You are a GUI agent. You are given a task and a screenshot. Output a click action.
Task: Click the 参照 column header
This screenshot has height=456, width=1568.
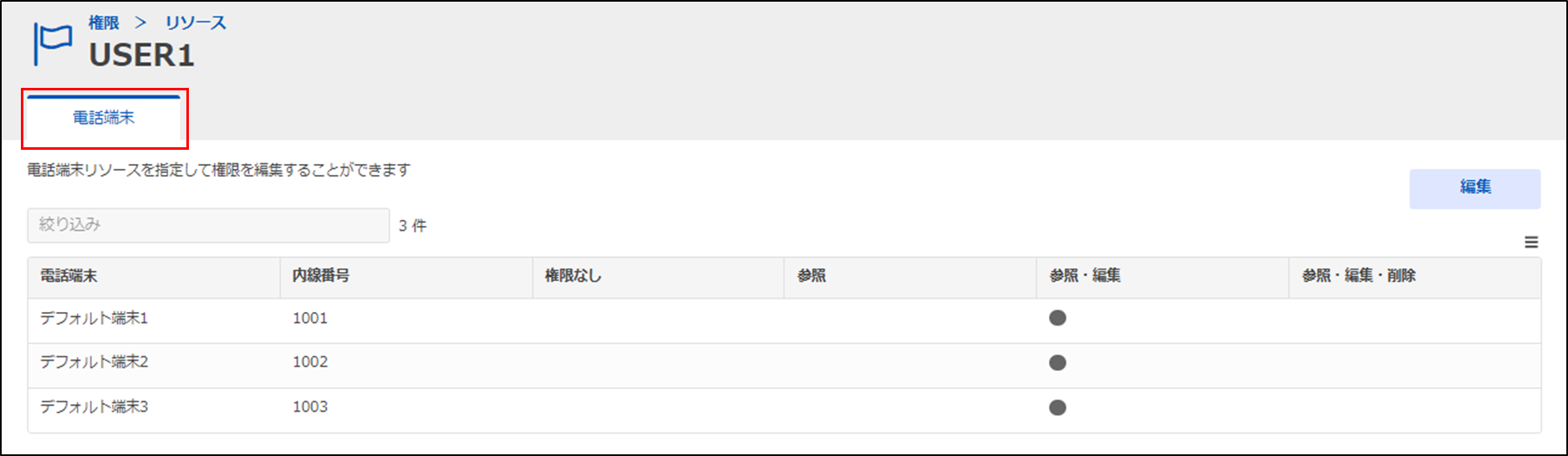(x=812, y=276)
